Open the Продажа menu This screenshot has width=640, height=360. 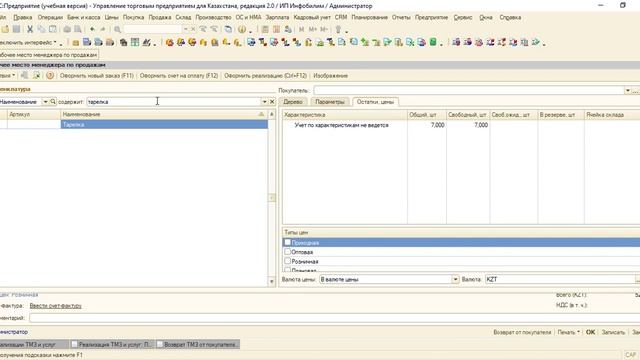point(160,18)
